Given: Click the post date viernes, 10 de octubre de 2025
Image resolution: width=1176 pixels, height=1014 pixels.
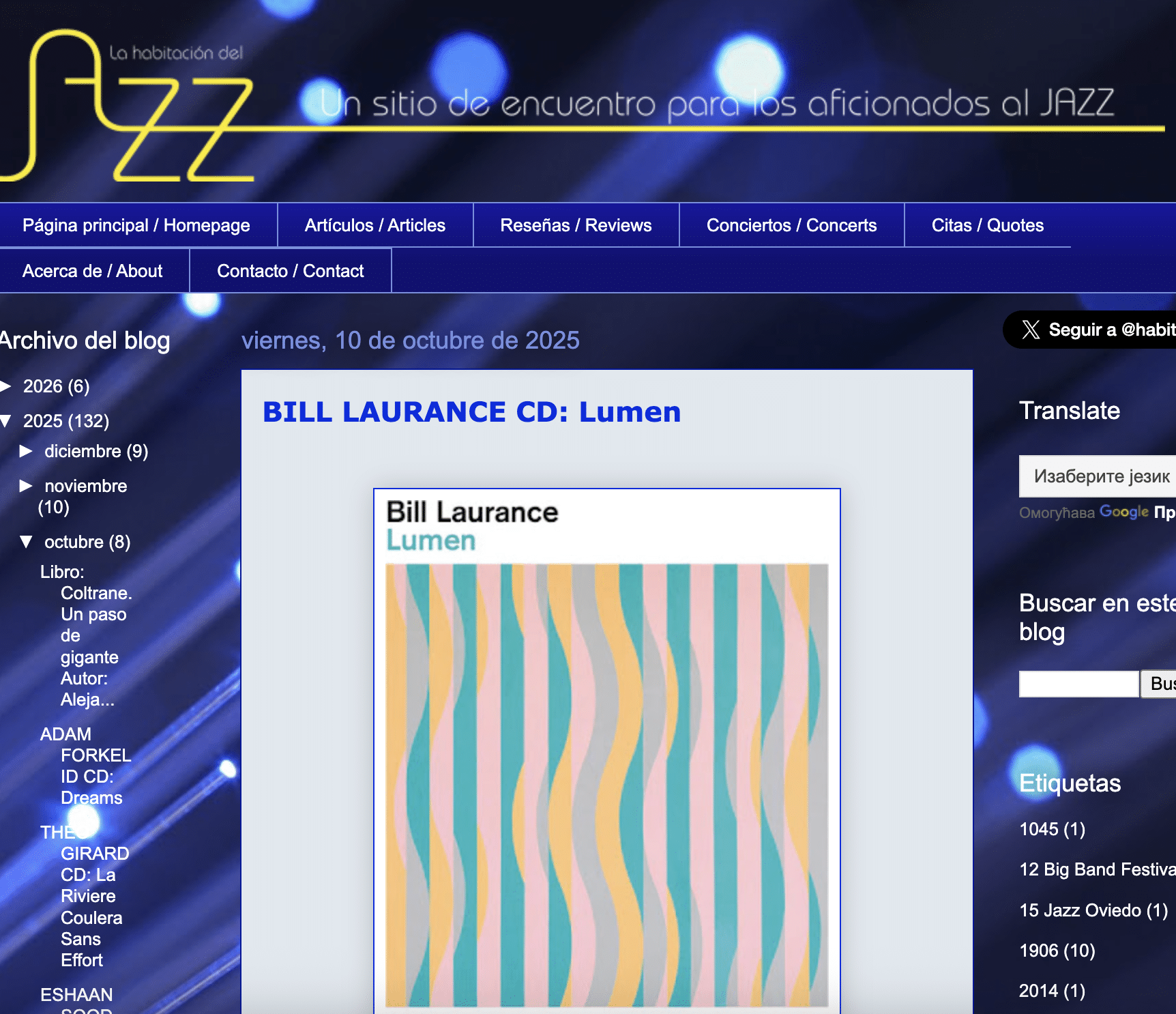Looking at the screenshot, I should 411,340.
